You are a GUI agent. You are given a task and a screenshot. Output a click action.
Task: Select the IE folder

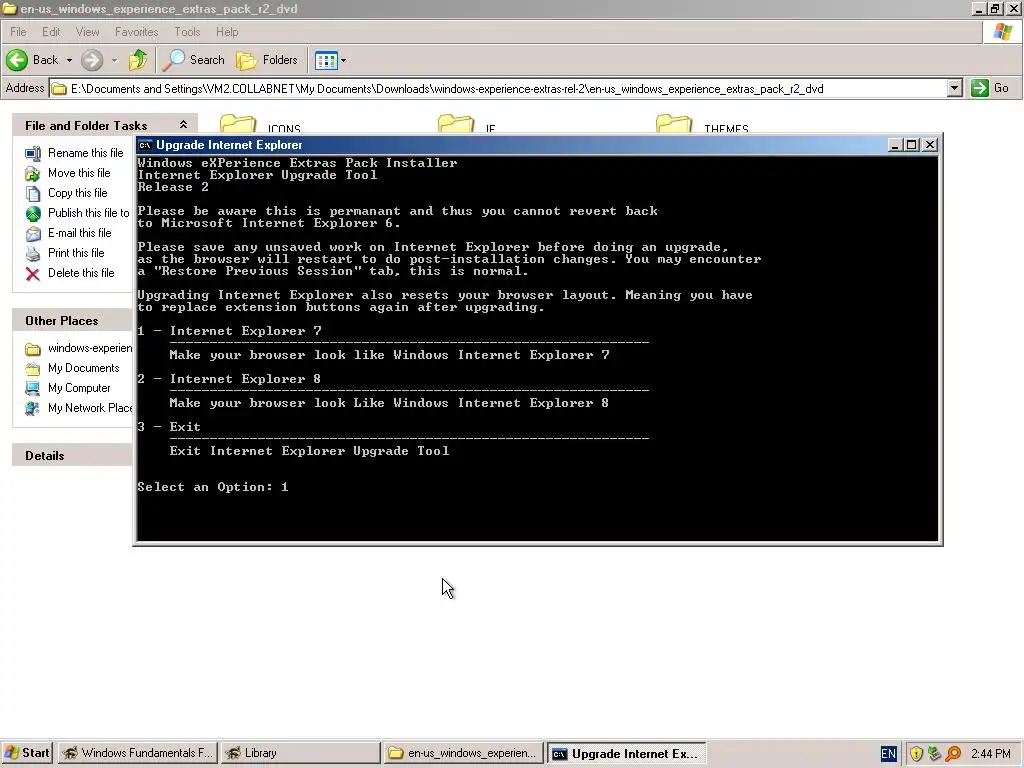(x=466, y=124)
